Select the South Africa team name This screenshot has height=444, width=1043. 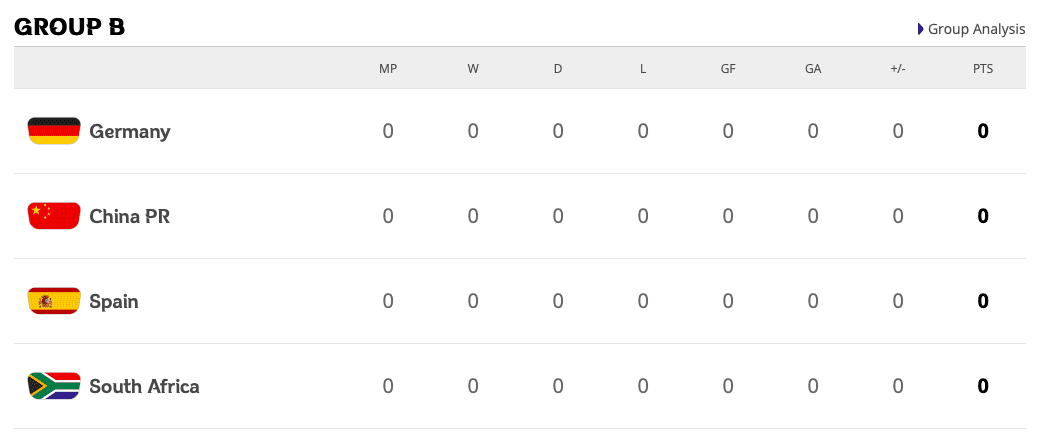click(x=144, y=386)
